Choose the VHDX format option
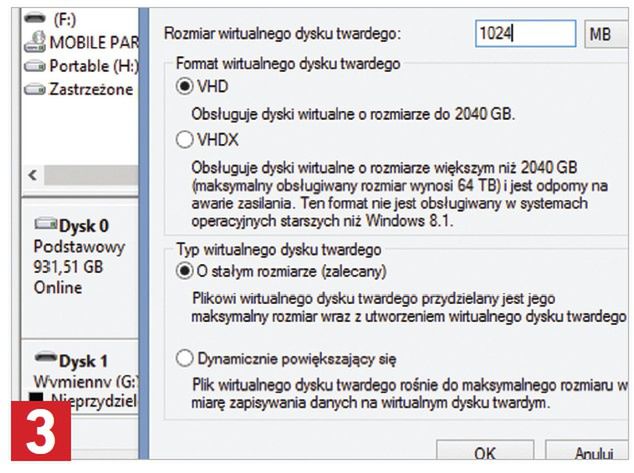 (183, 138)
